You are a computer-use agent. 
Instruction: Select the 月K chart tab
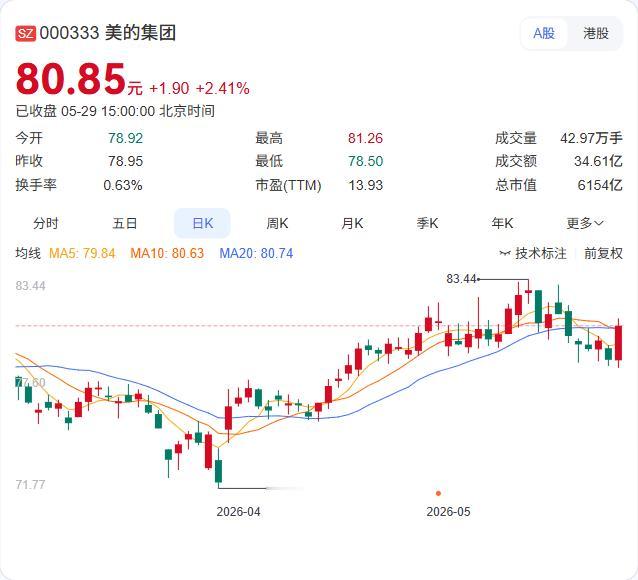tap(352, 223)
